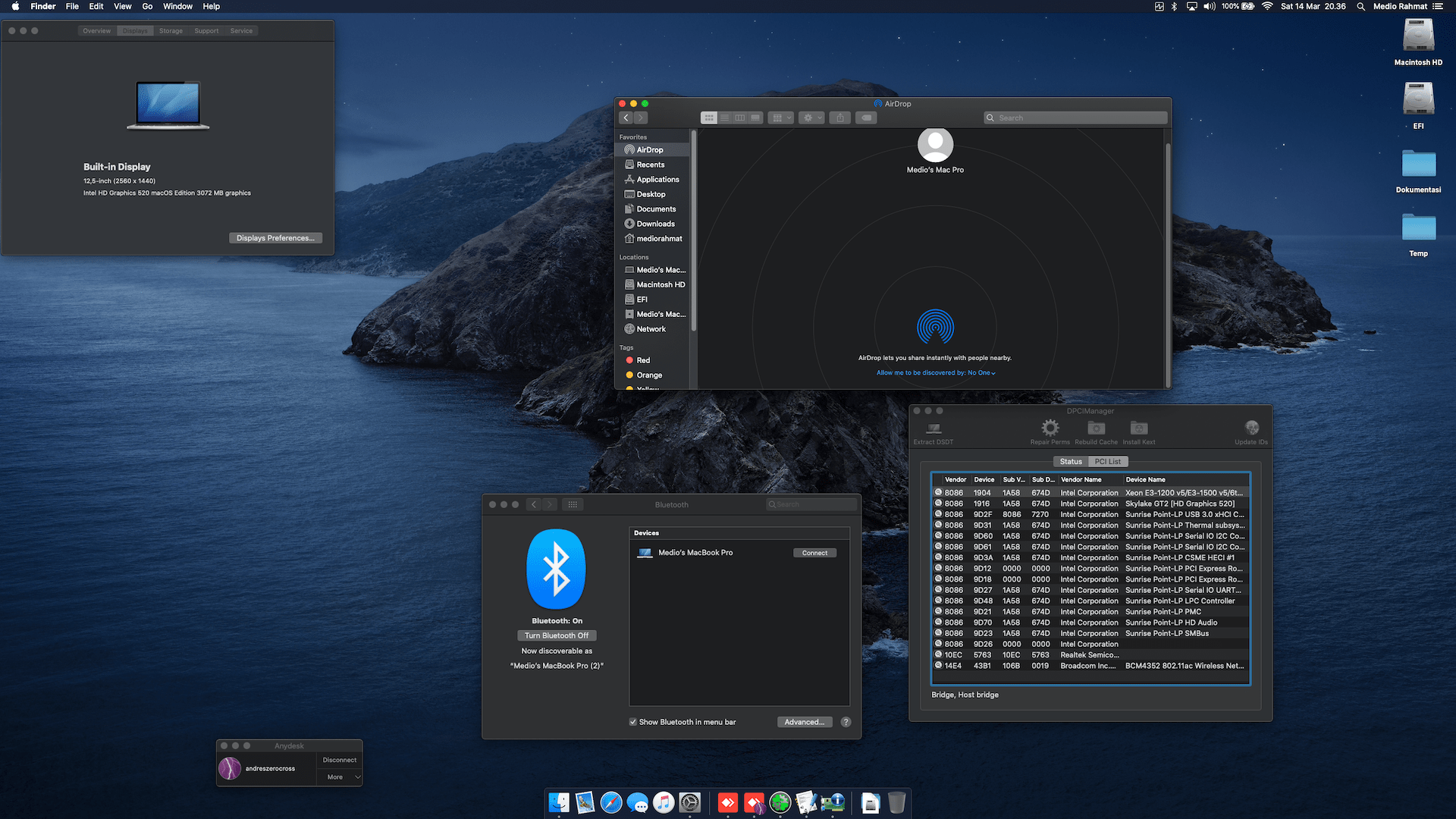This screenshot has width=1456, height=819.
Task: Run Repair Perms in DPCIManager
Action: click(1050, 432)
